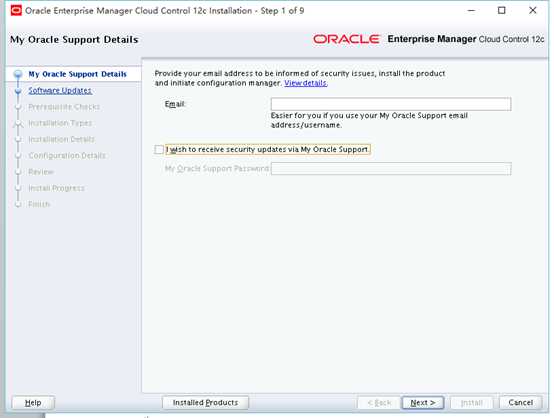Screen dimensions: 554x418
Task: Click the Oracle logo in header
Action: [x=346, y=39]
